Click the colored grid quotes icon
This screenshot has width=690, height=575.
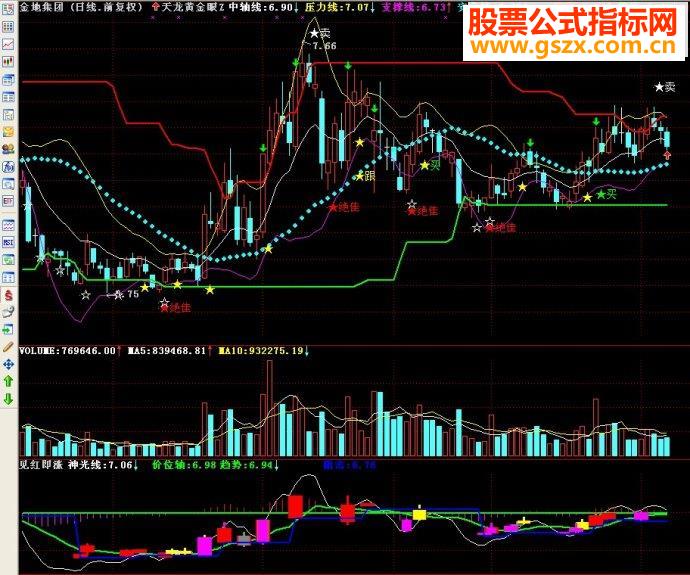[8, 27]
